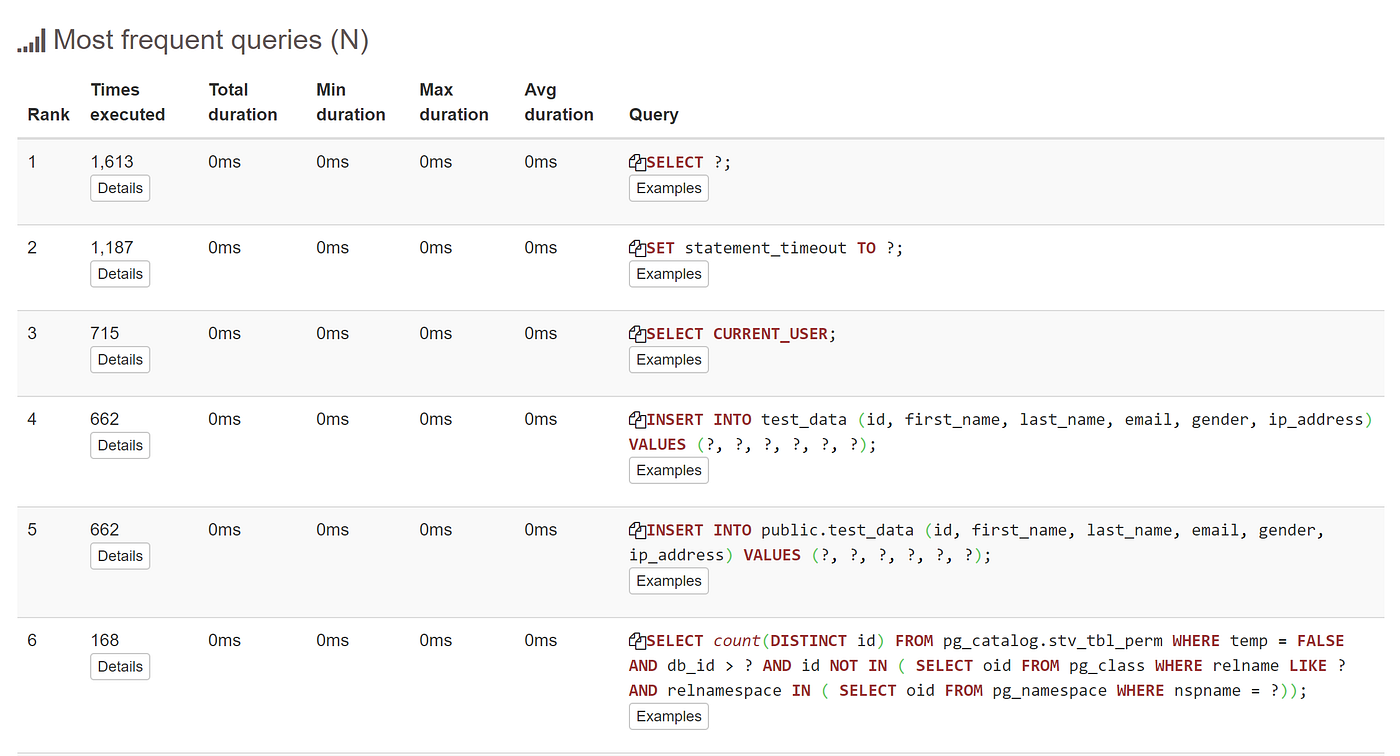The height and width of the screenshot is (756, 1400).
Task: Select the 1,613 times executed value
Action: pos(112,162)
